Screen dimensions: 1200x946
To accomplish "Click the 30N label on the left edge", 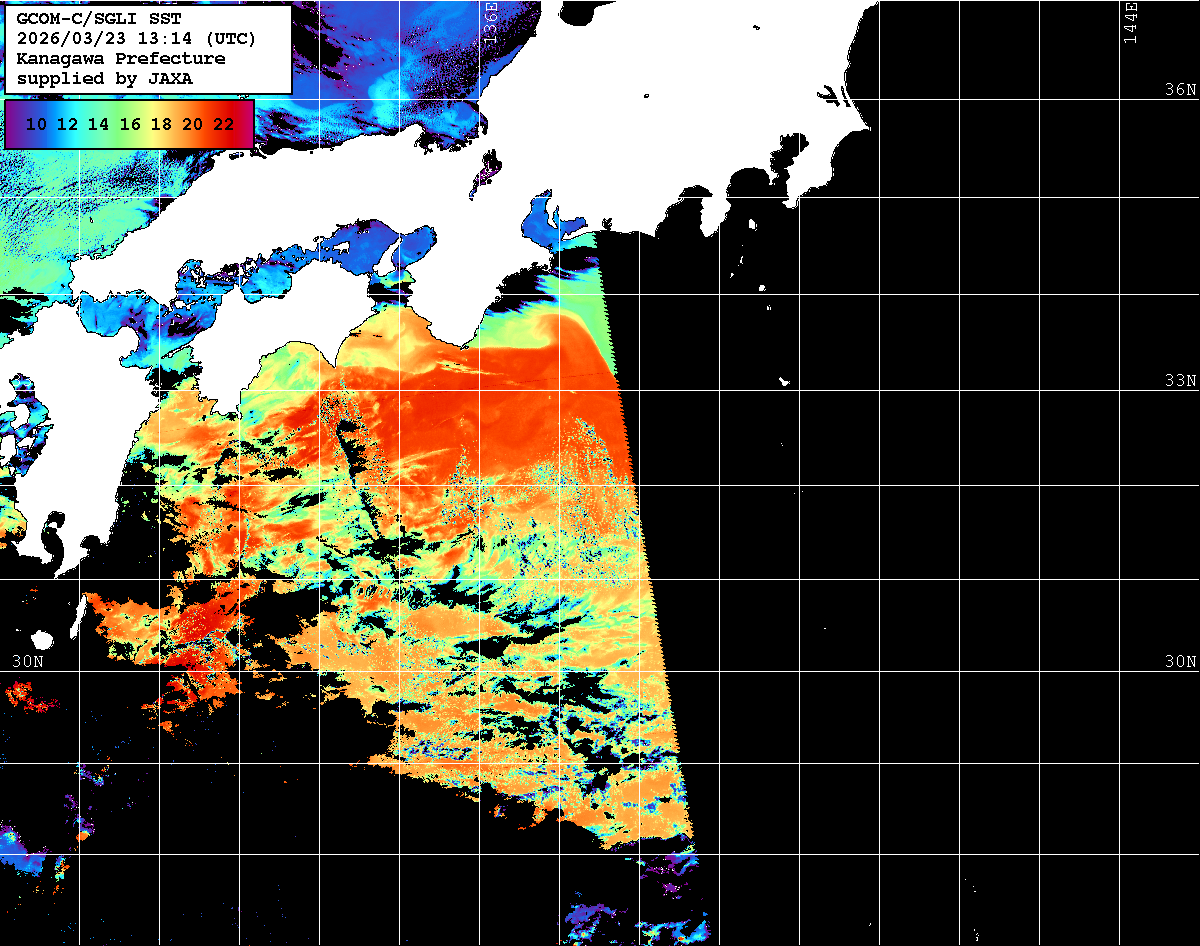I will (28, 662).
